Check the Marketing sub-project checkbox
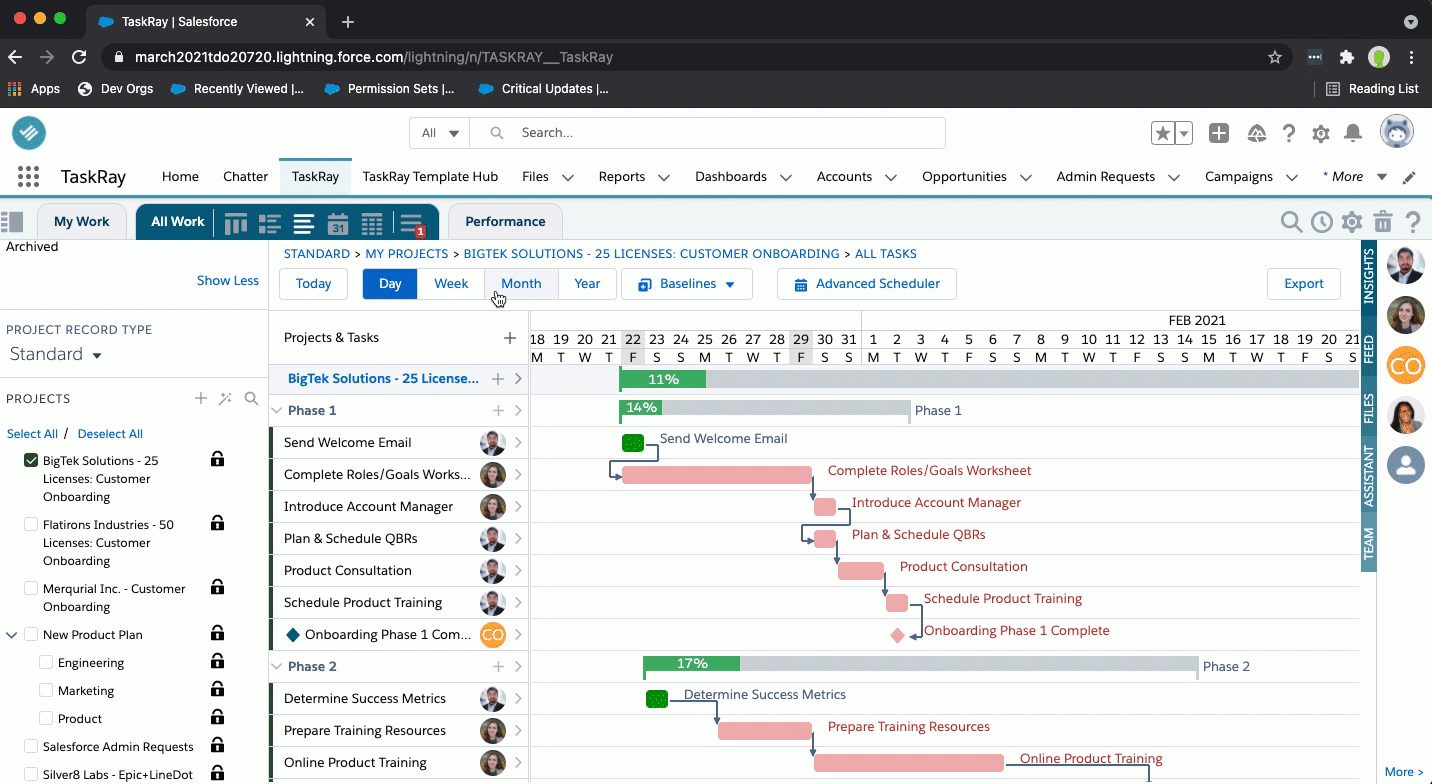The image size is (1432, 784). (46, 691)
